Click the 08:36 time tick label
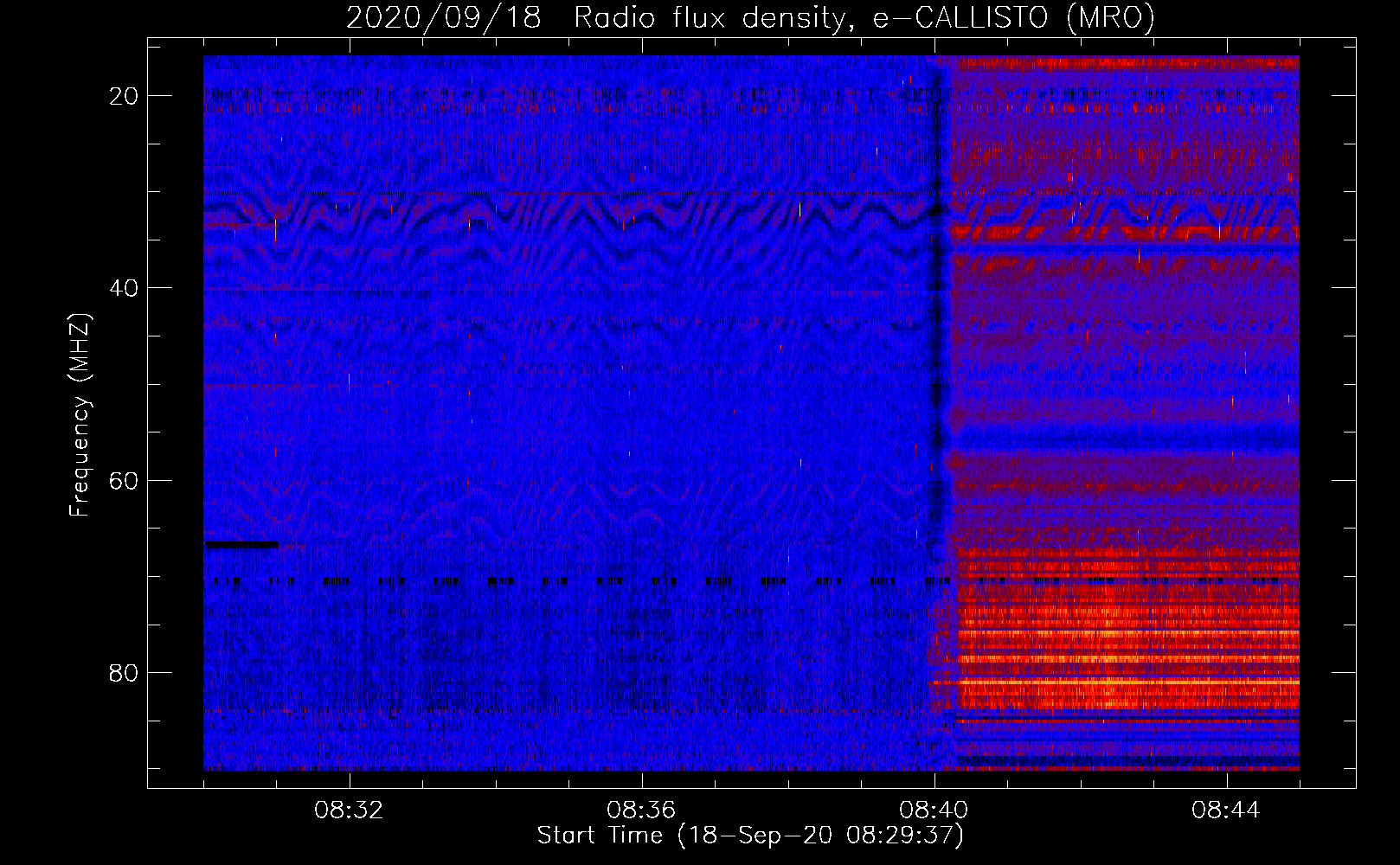 coord(641,811)
